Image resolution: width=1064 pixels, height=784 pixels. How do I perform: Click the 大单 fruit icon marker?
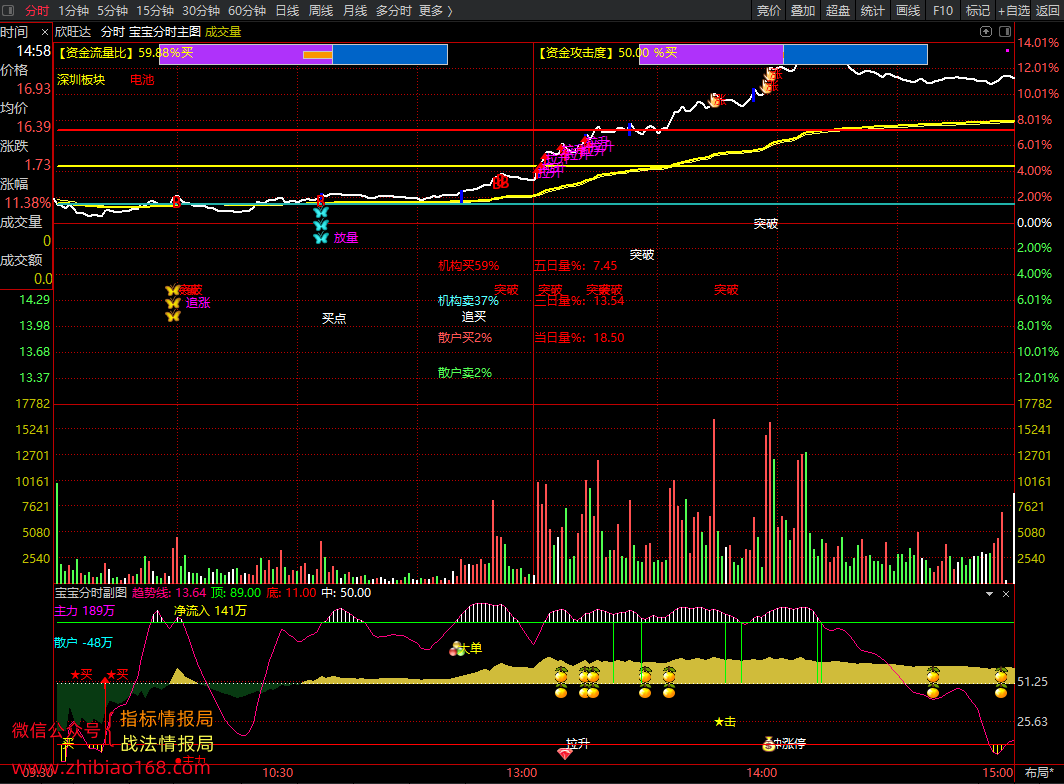(x=457, y=649)
